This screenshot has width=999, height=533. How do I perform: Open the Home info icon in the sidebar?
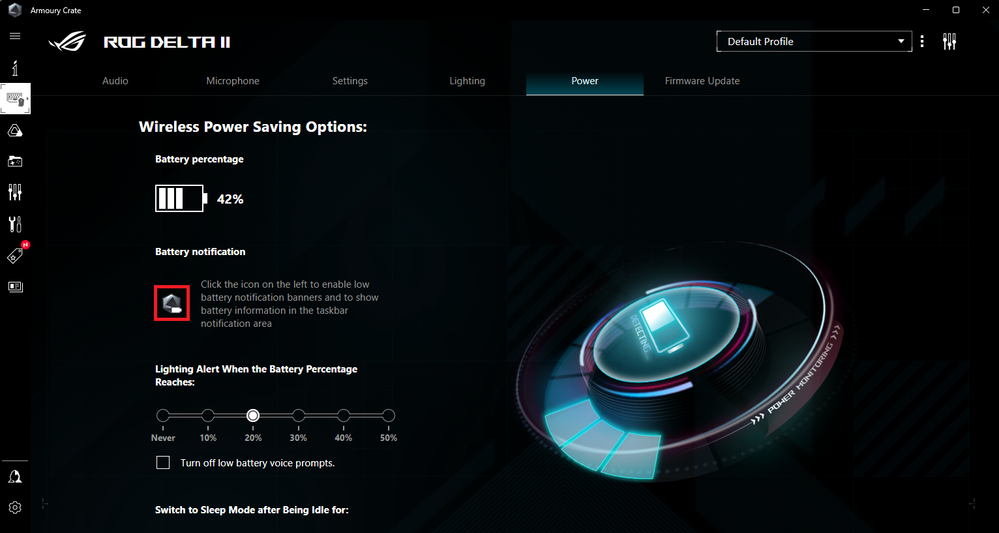point(15,67)
